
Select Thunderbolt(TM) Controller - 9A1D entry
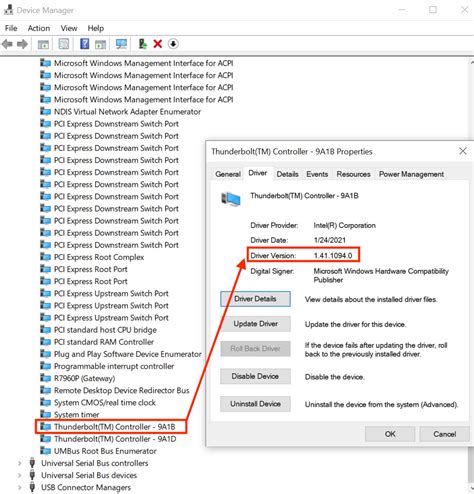tap(115, 439)
